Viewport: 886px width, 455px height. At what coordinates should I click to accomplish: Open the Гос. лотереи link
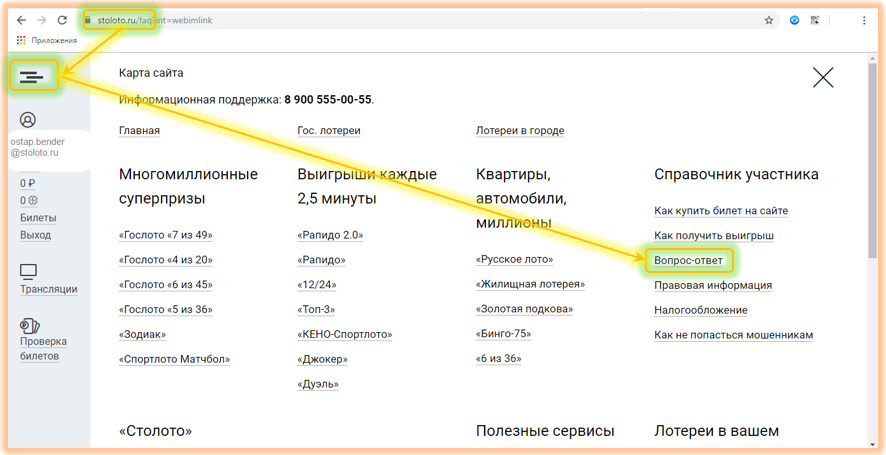329,131
